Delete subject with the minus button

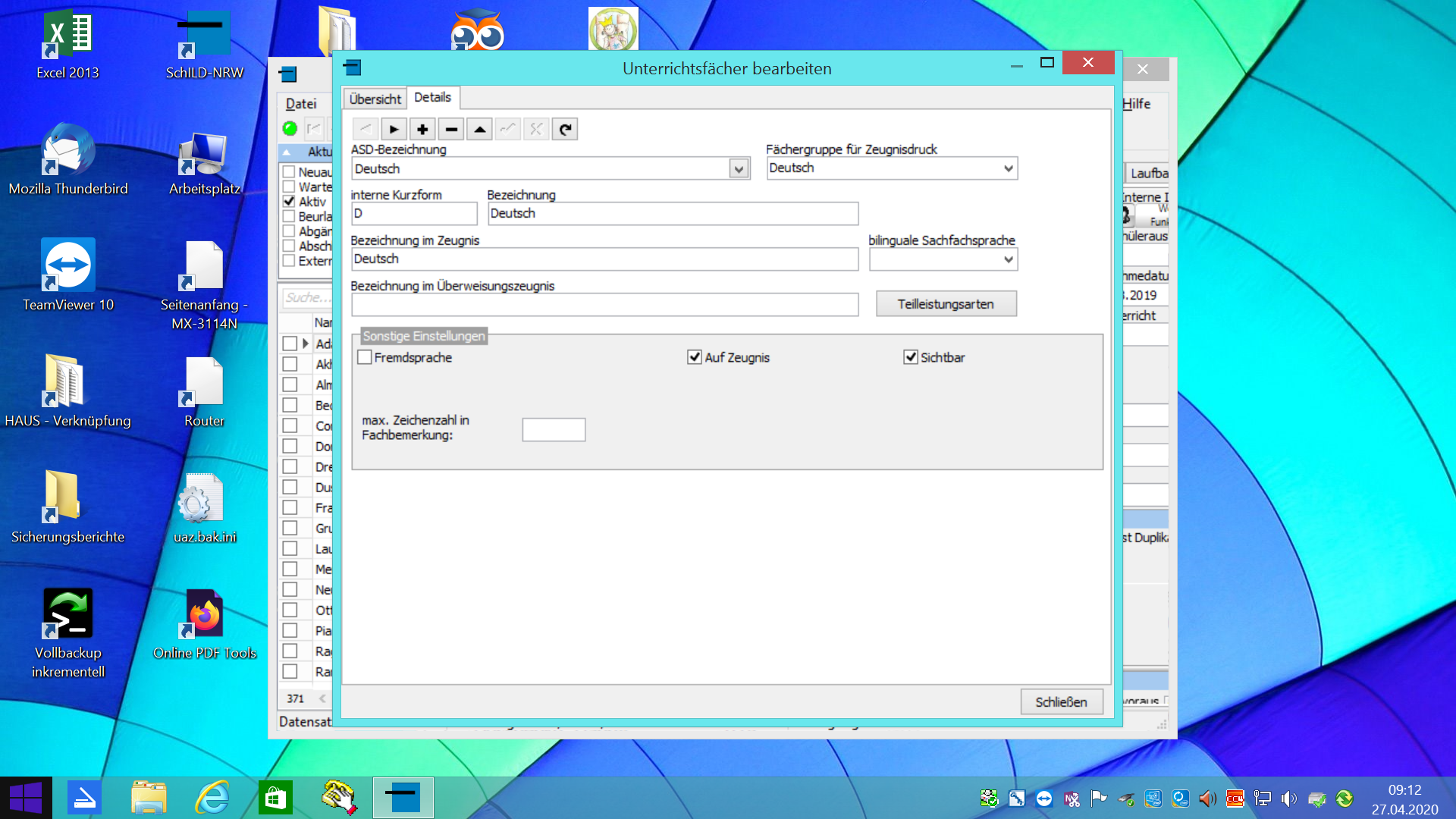[x=451, y=129]
